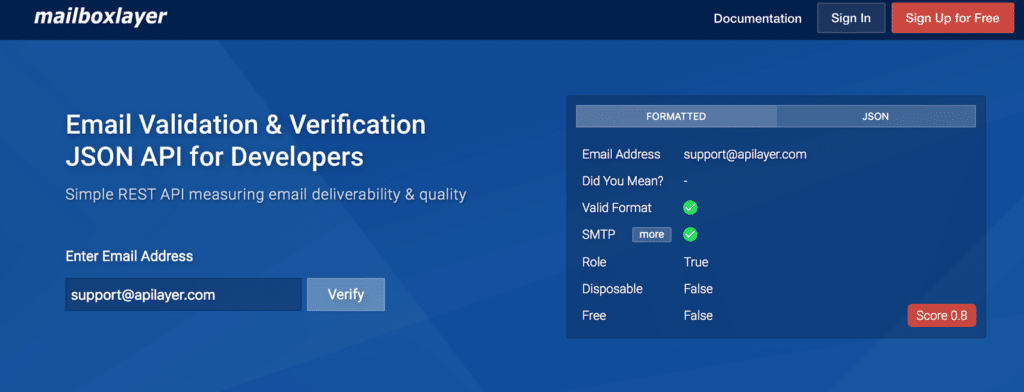
Task: Click the Role value True
Action: 696,262
